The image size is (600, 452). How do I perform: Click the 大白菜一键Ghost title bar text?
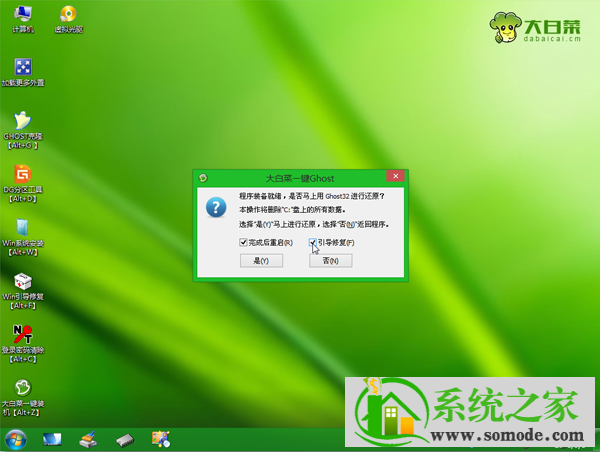[300, 178]
